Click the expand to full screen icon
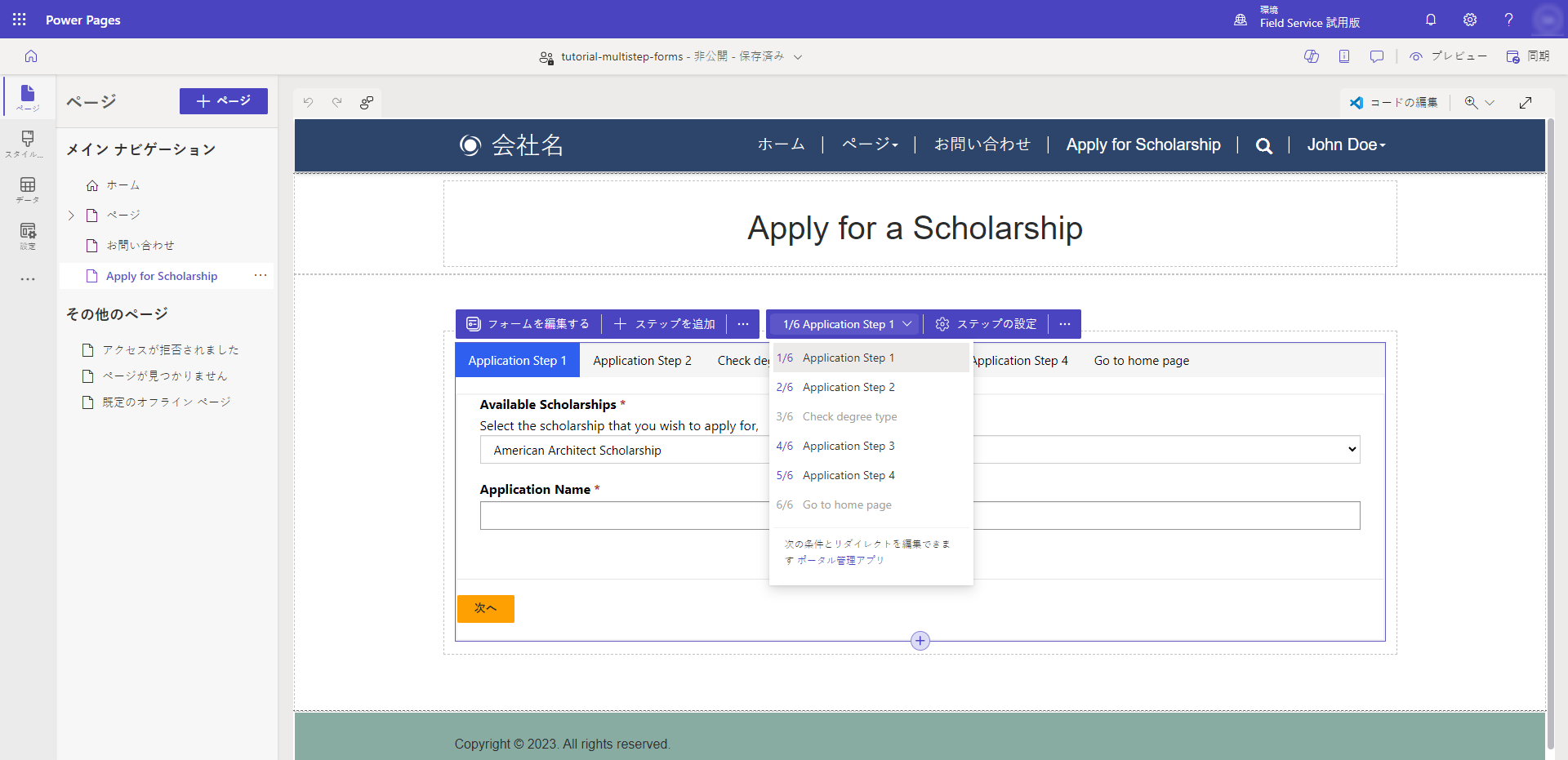This screenshot has width=1568, height=760. point(1525,103)
